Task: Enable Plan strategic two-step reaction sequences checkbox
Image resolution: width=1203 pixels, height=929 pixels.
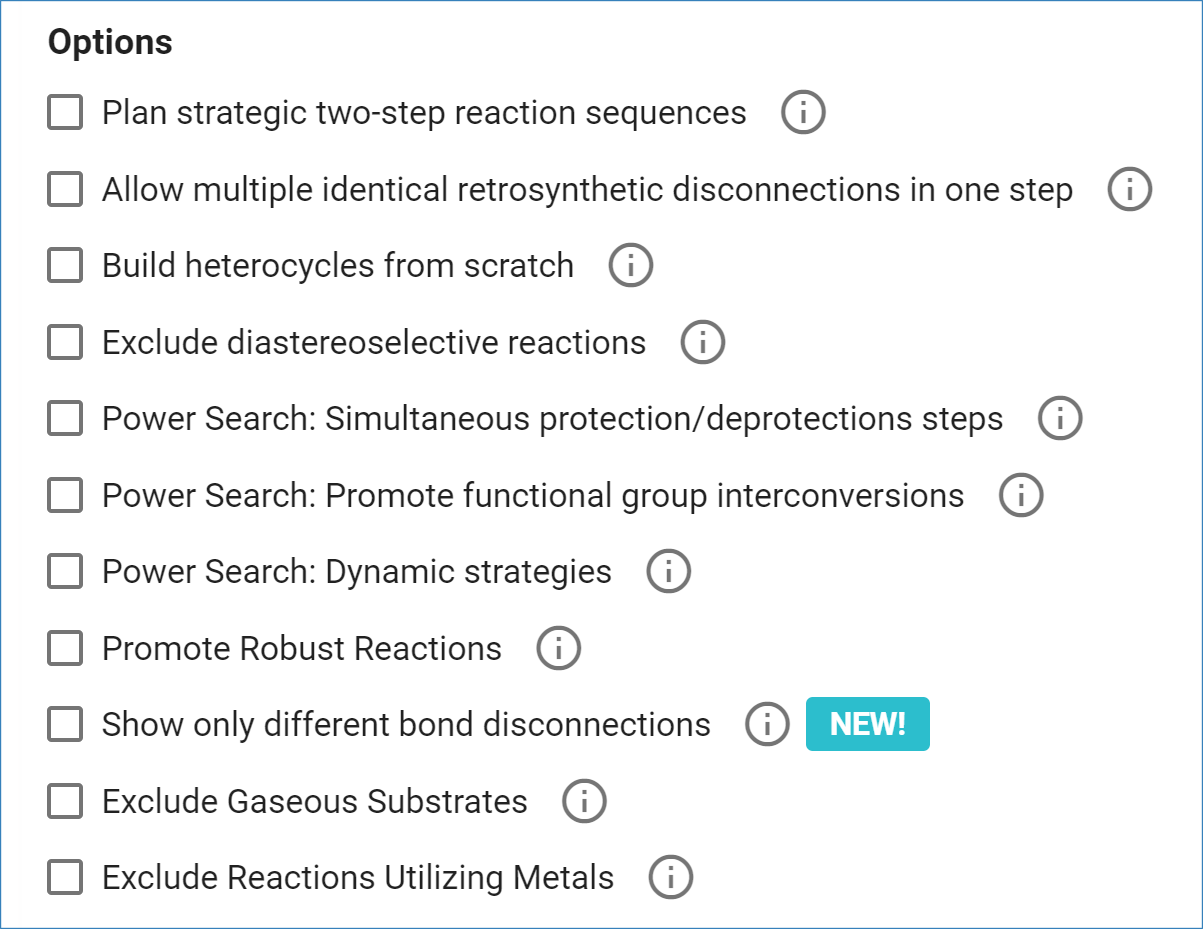Action: pyautogui.click(x=65, y=113)
